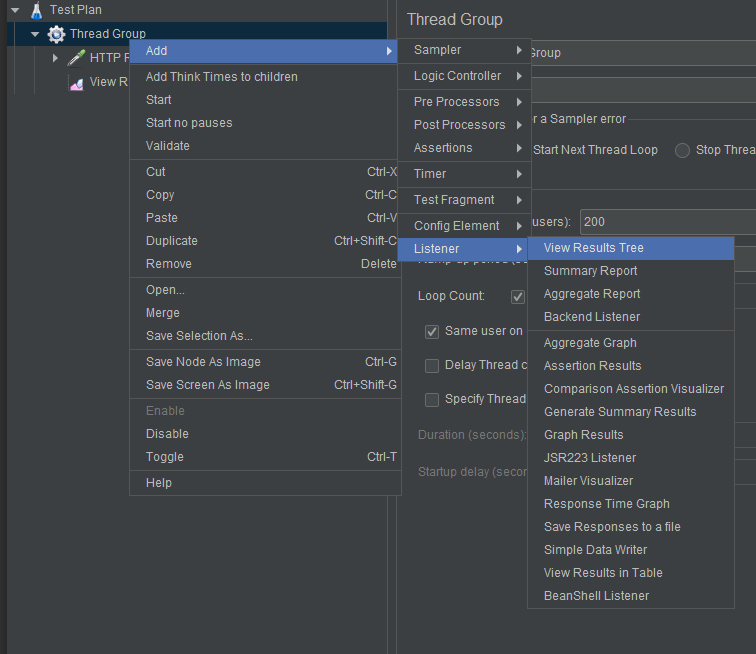Image resolution: width=756 pixels, height=654 pixels.
Task: Choose Save Selection As...
Action: 264,336
